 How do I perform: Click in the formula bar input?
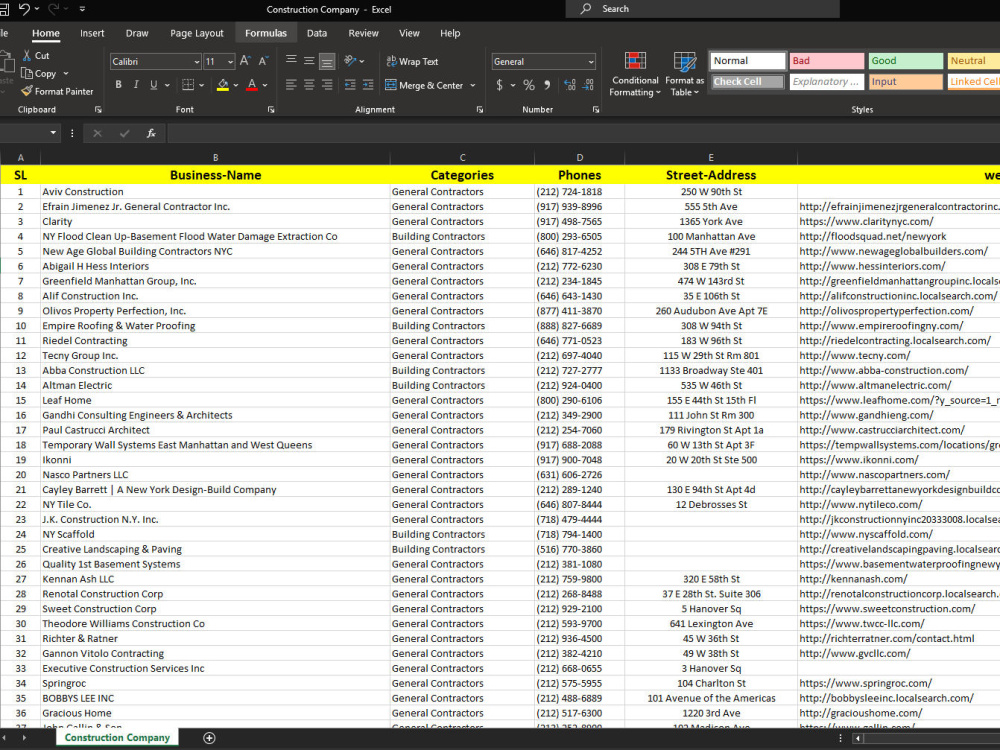pyautogui.click(x=583, y=133)
